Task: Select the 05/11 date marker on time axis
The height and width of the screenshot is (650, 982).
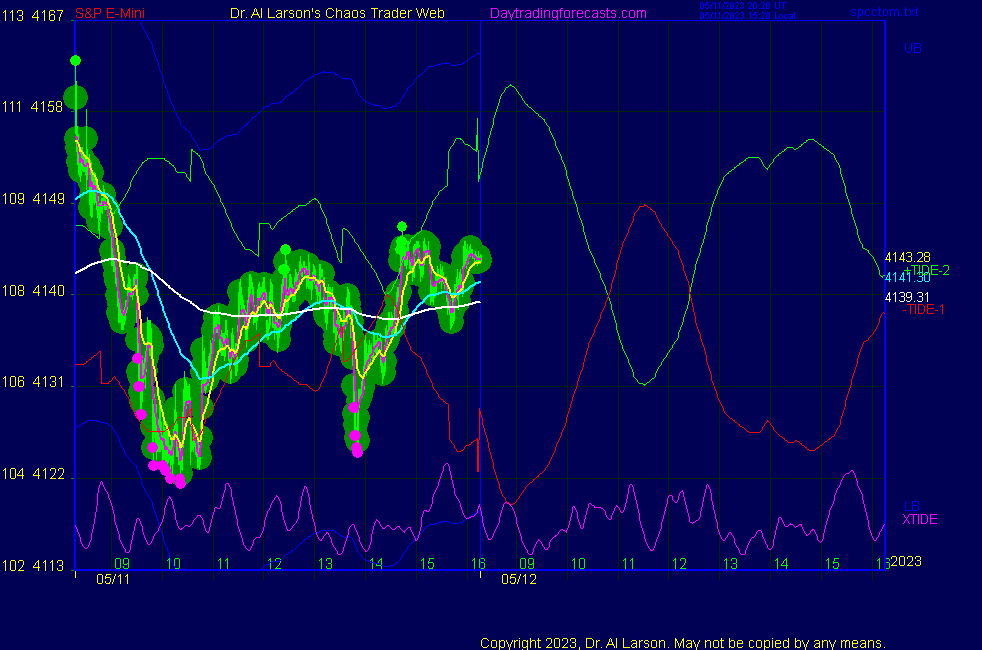Action: [112, 579]
